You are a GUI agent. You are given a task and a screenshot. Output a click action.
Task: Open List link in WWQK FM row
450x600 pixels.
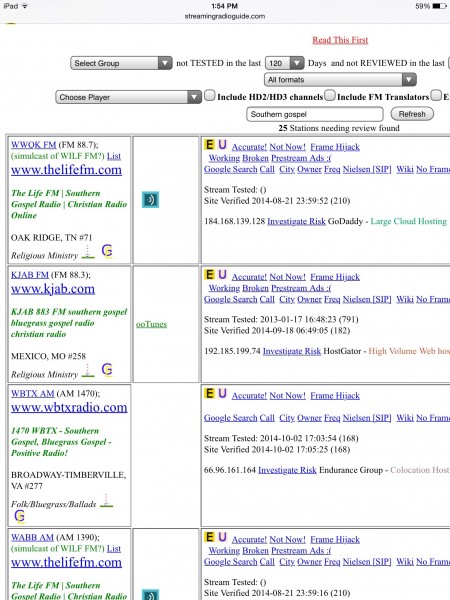[114, 156]
